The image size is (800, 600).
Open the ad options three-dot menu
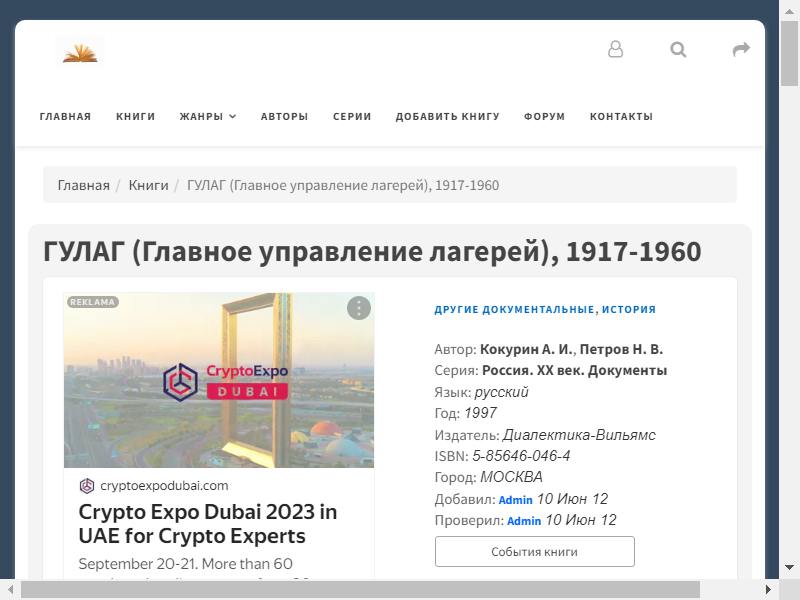[x=359, y=308]
